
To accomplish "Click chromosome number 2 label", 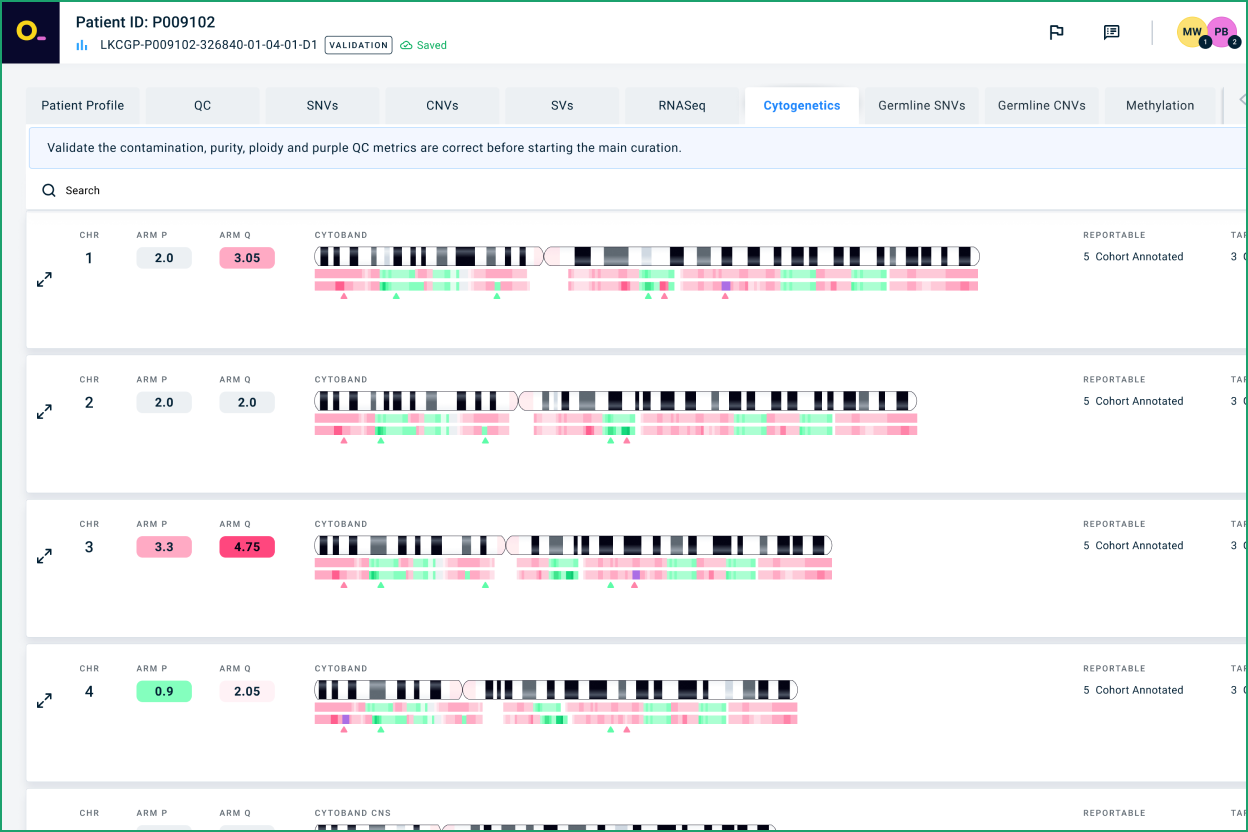I will click(89, 402).
